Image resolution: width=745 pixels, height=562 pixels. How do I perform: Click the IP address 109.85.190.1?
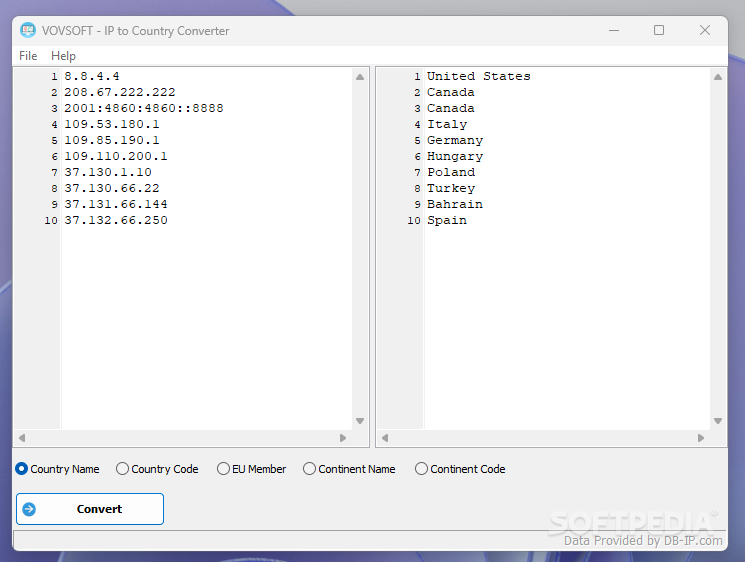click(112, 140)
